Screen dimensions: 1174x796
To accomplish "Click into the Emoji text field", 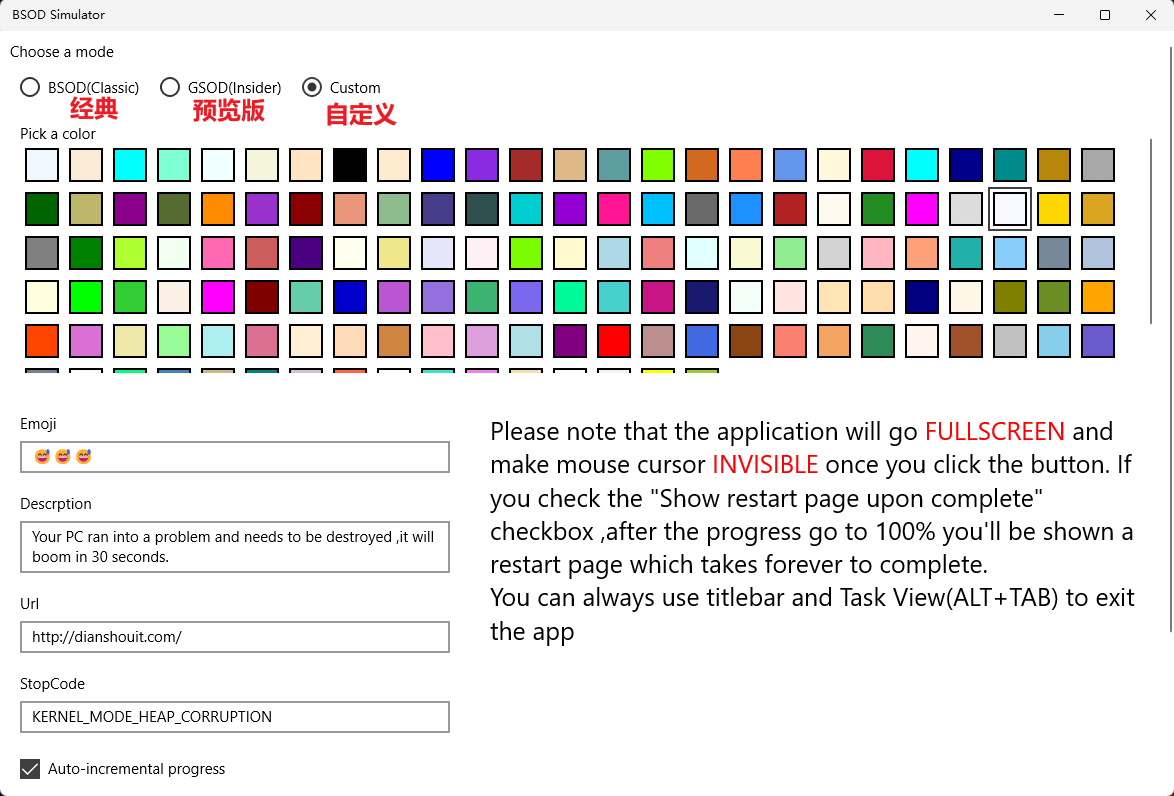I will [235, 457].
